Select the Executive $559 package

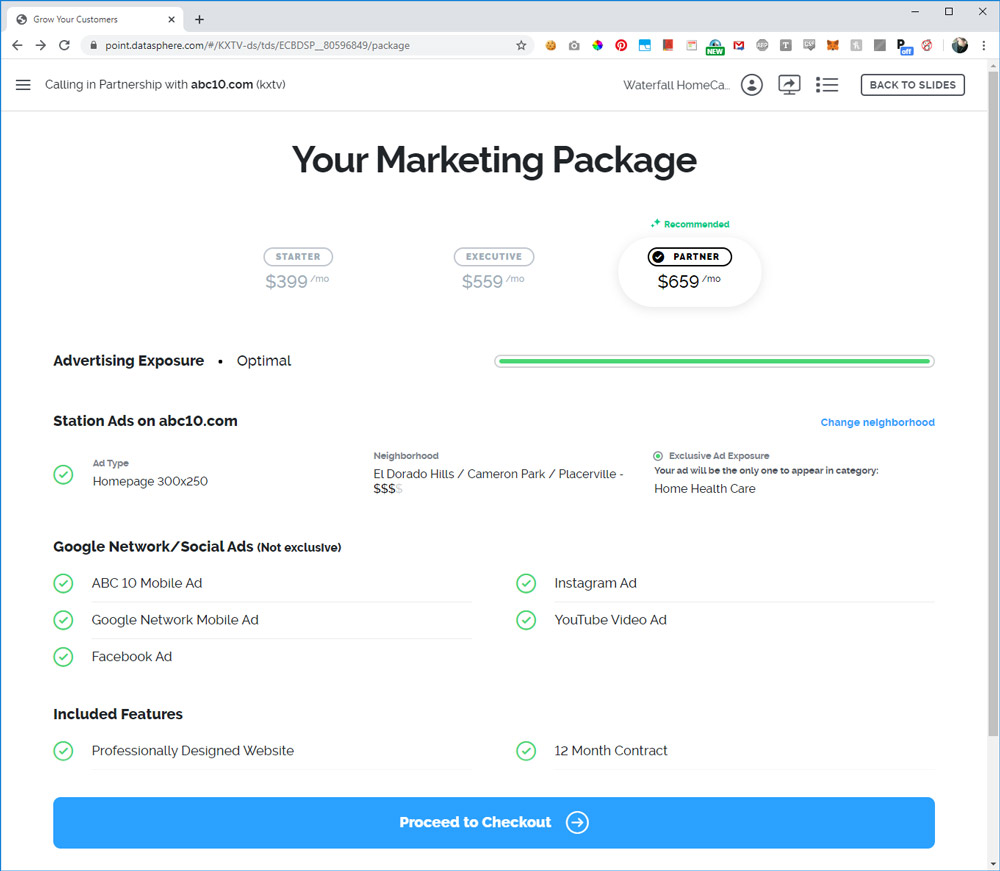point(494,270)
